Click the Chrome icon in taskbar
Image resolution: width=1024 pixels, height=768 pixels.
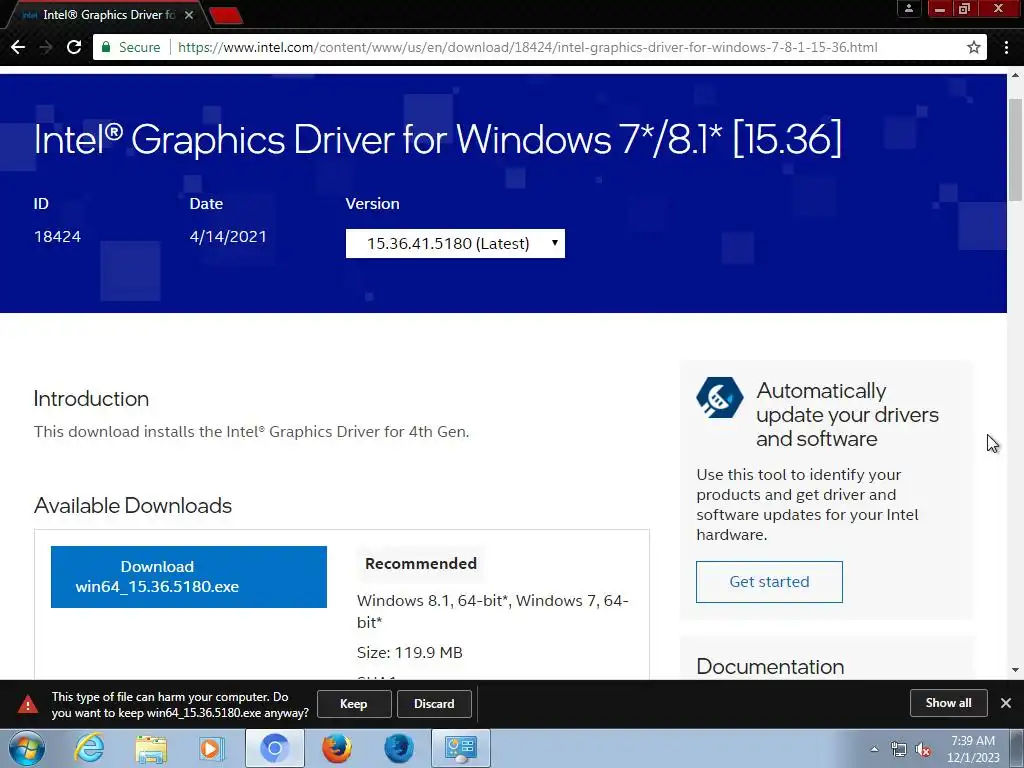coord(274,748)
